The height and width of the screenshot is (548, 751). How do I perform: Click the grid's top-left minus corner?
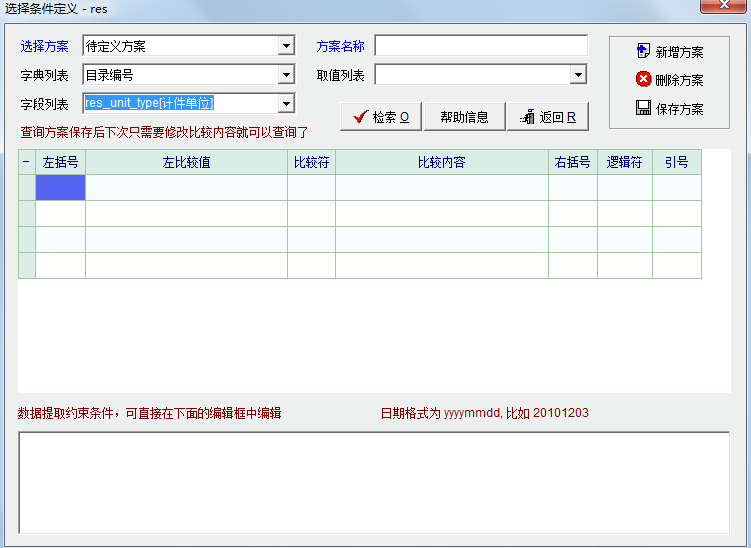pos(26,162)
